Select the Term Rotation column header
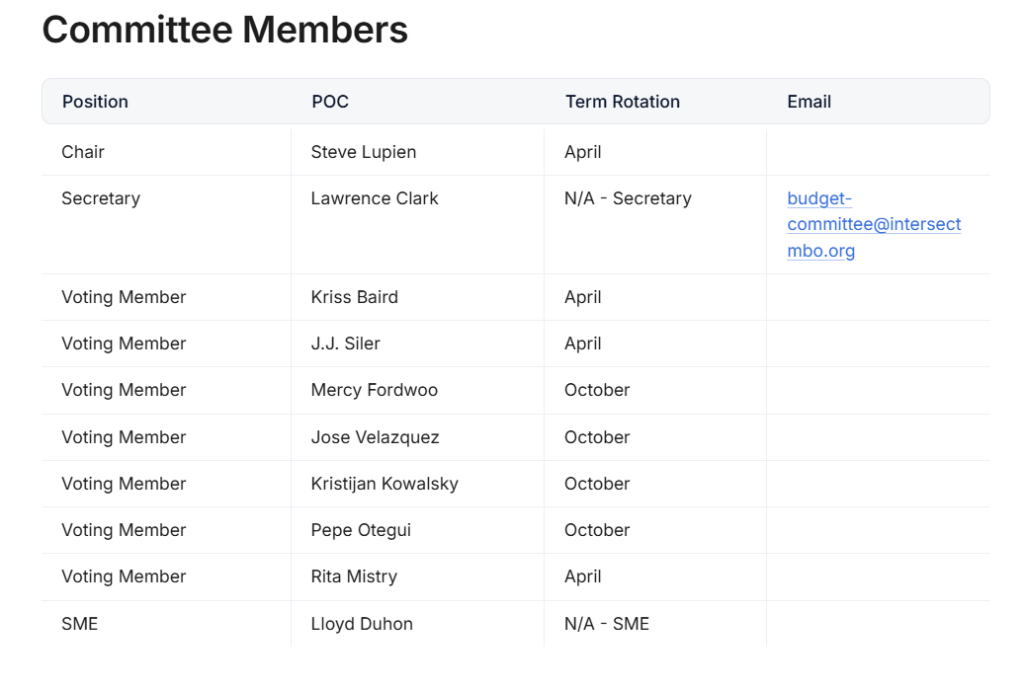Screen dimensions: 1024x689 pyautogui.click(x=622, y=102)
